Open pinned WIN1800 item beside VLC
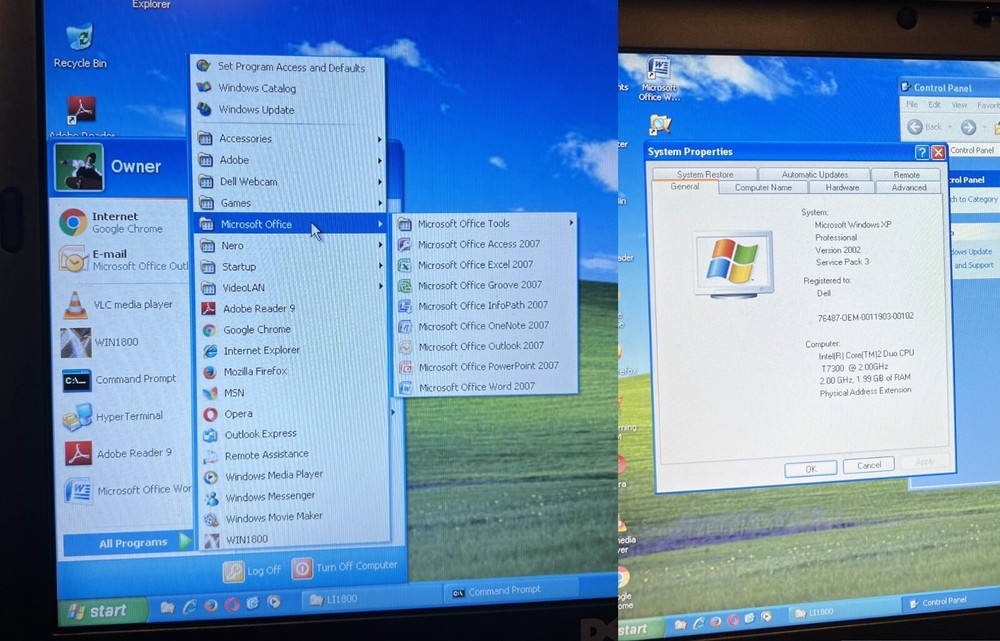 (99, 343)
